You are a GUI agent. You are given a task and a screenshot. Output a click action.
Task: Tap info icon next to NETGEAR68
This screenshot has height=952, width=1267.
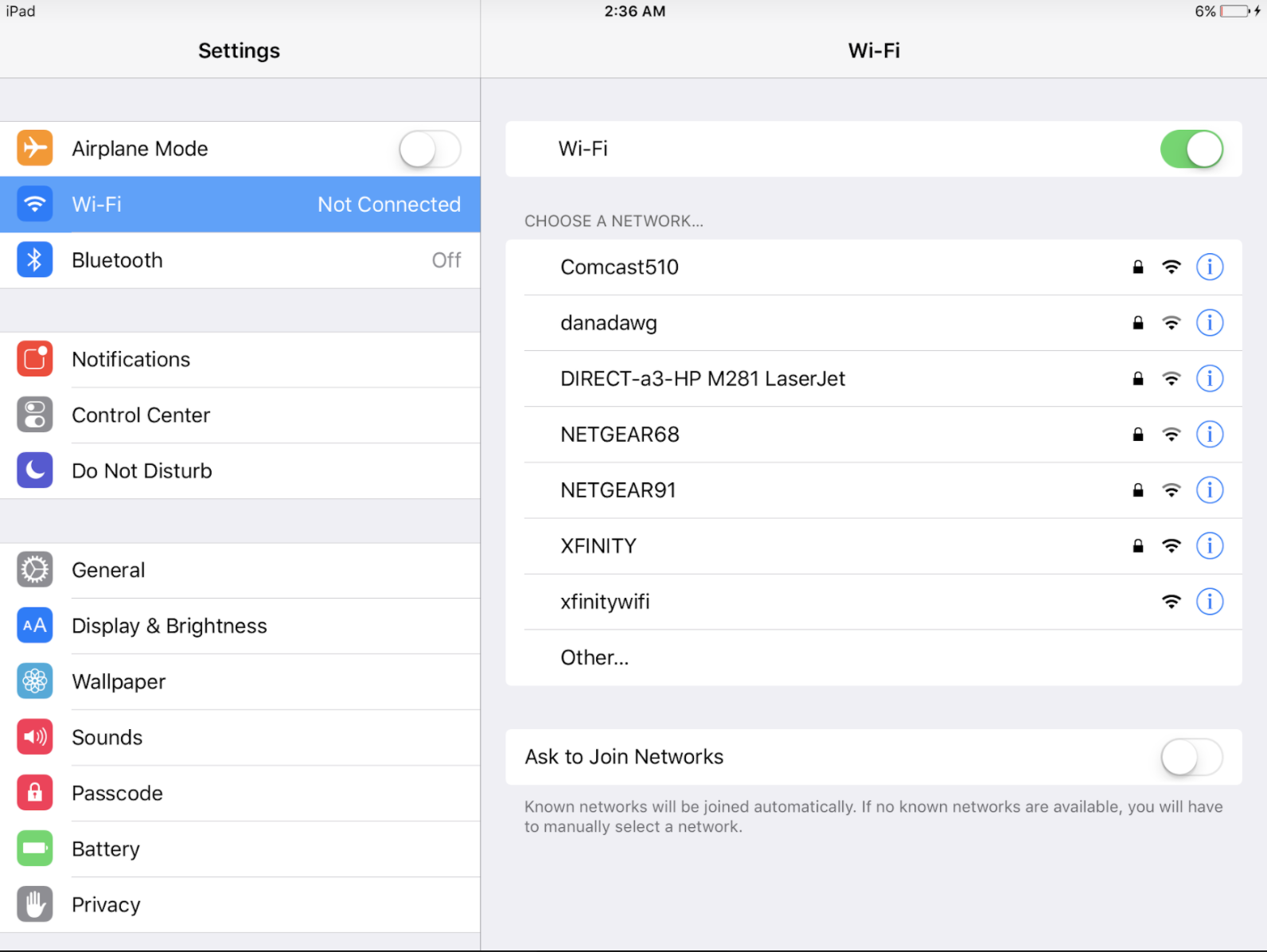coord(1209,435)
